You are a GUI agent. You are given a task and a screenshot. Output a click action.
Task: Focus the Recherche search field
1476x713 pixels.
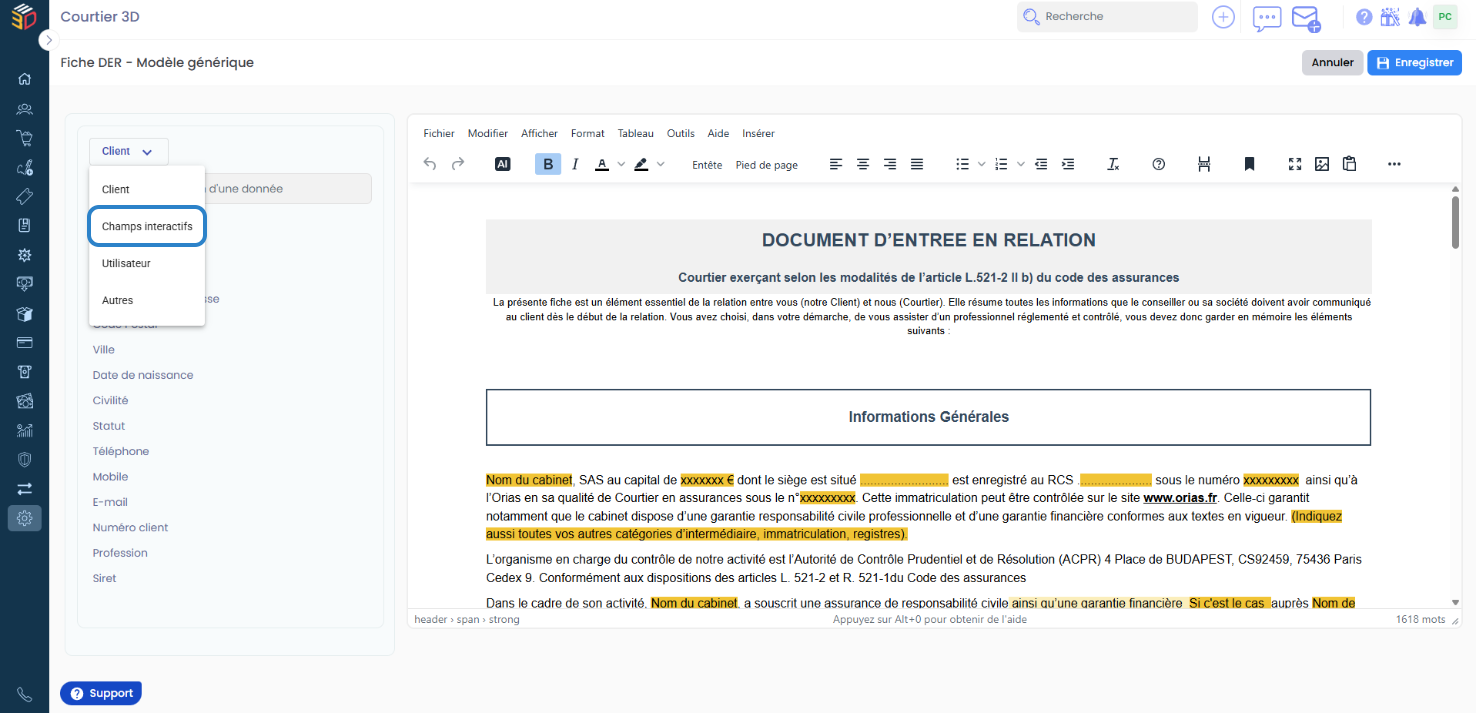(x=1107, y=17)
